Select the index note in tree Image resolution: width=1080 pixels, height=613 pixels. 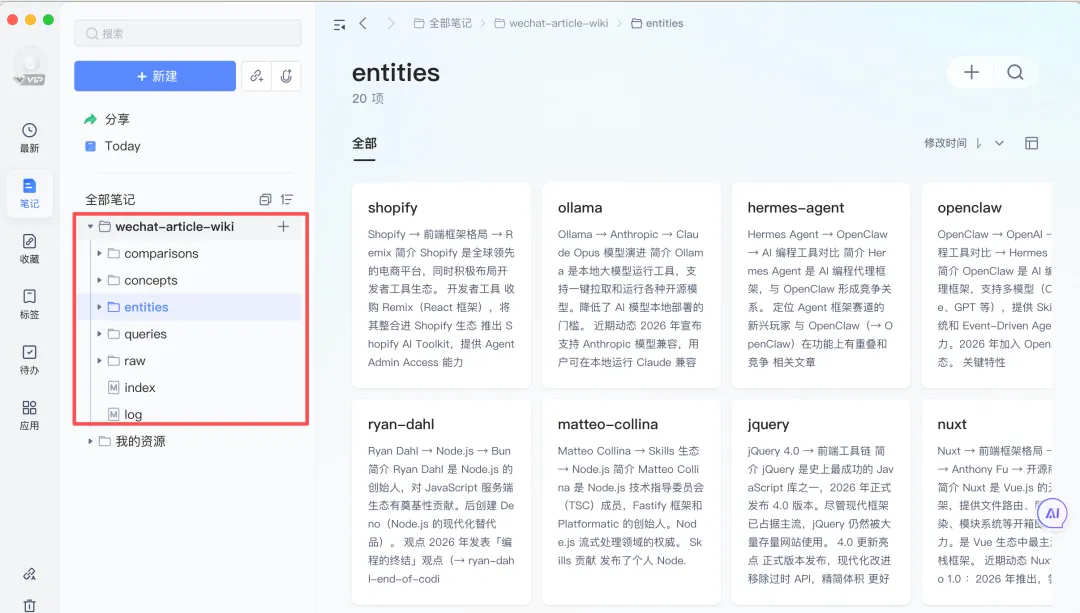tap(139, 388)
